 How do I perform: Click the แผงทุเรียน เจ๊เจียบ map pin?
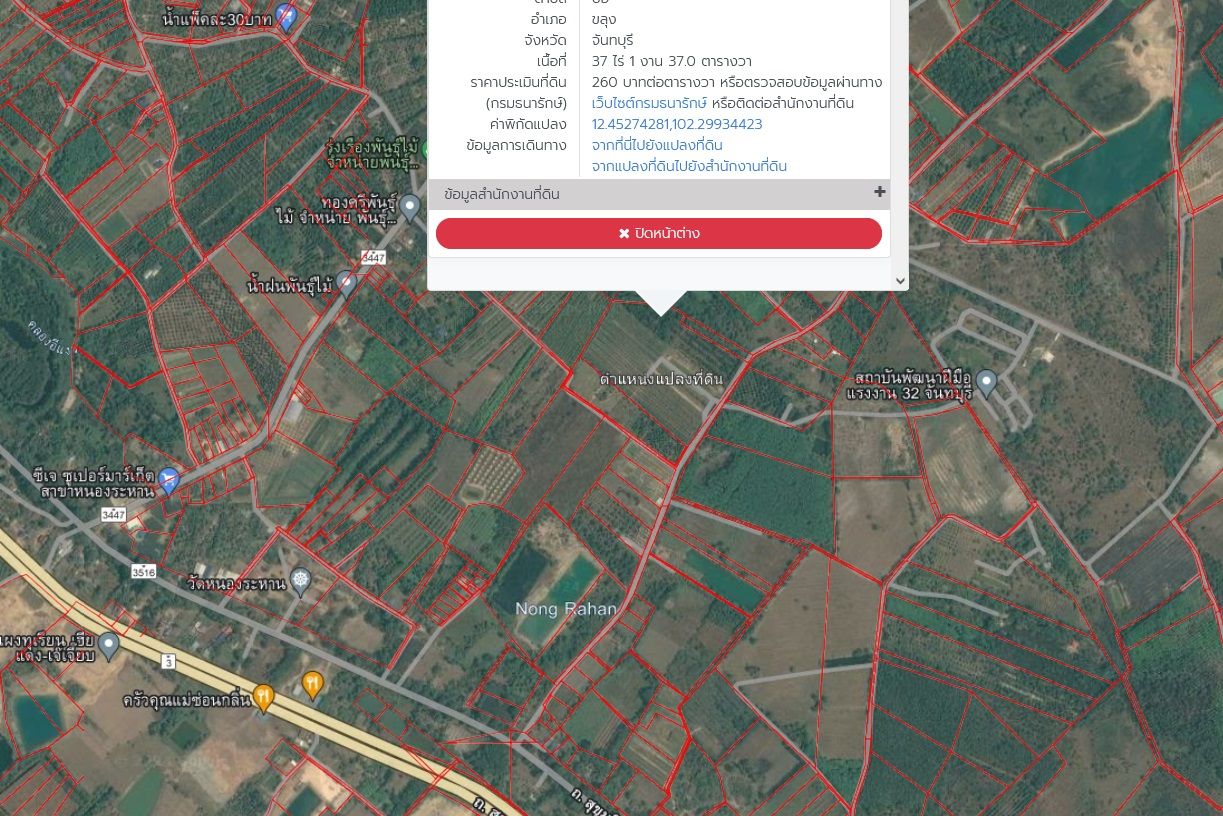click(x=109, y=645)
